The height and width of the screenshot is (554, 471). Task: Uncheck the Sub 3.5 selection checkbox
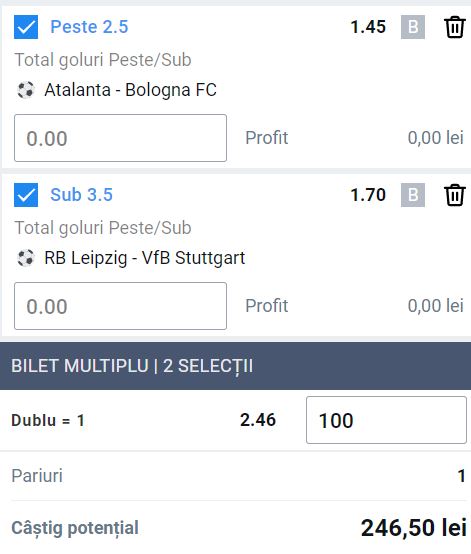(x=26, y=195)
